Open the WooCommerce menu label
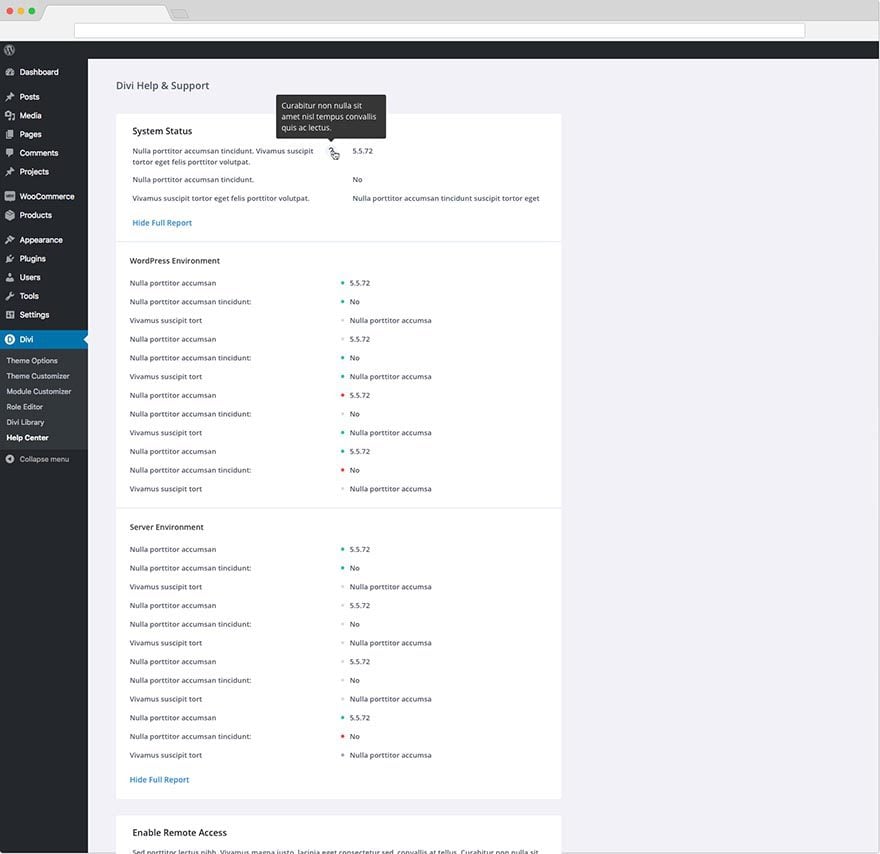Screen dimensions: 880x854 click(x=47, y=196)
